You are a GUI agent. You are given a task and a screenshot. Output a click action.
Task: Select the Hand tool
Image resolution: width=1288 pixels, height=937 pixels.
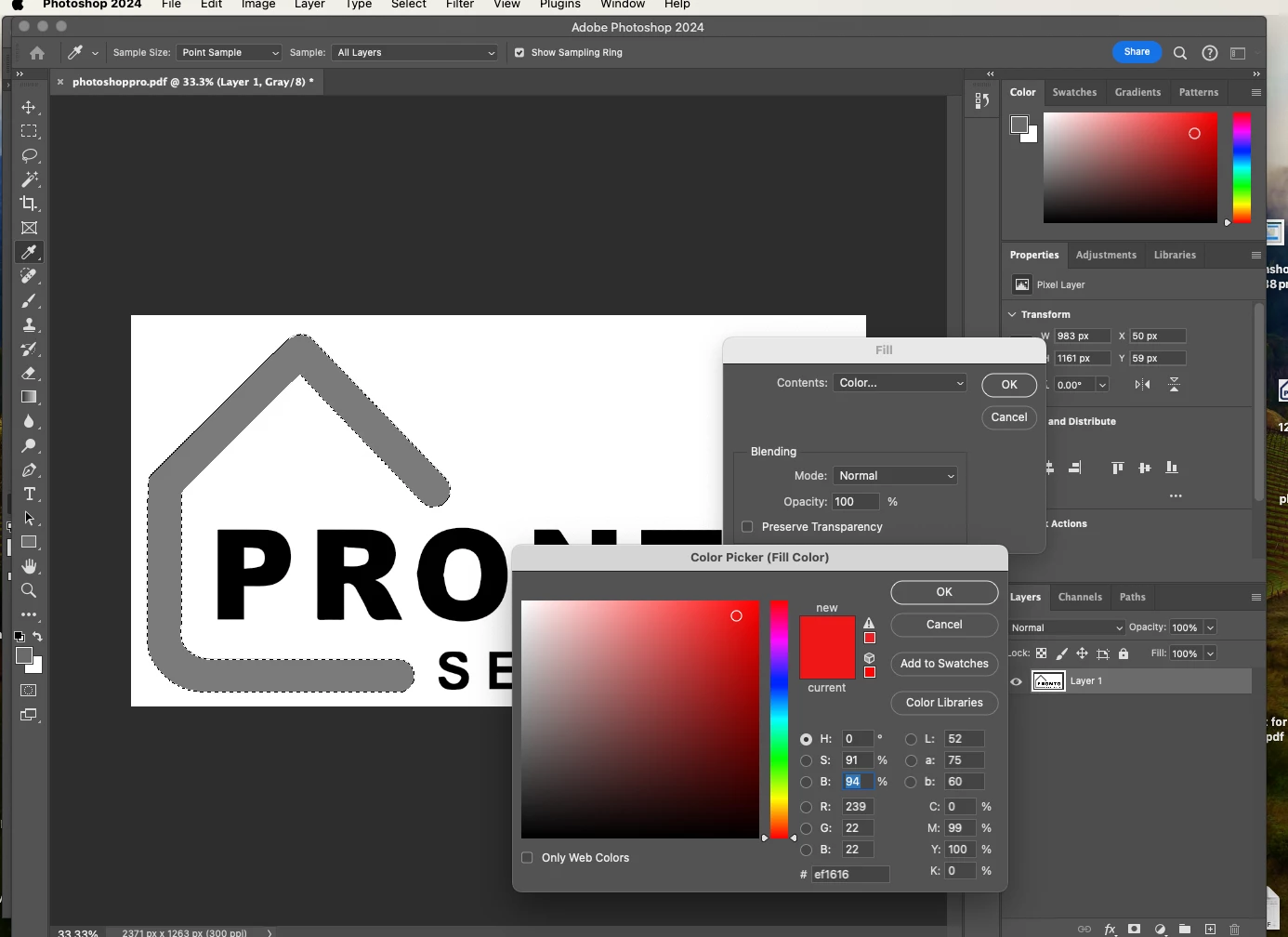point(29,566)
